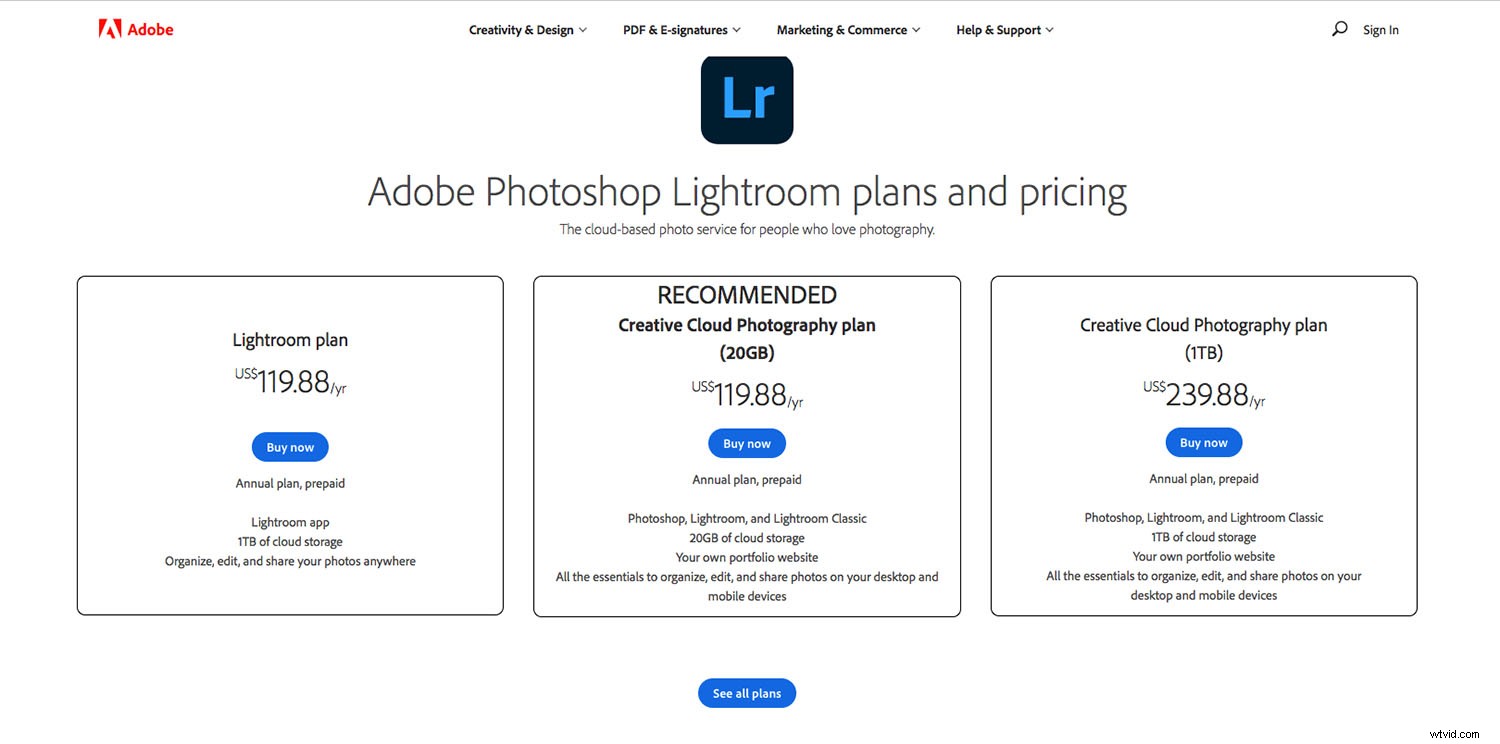Click the Lightroom Lr app icon
1500x744 pixels.
pos(747,99)
